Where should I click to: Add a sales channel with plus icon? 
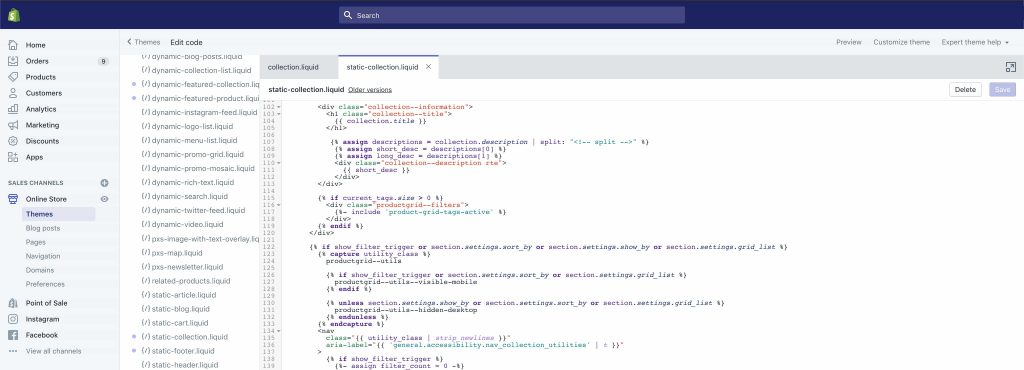click(104, 183)
